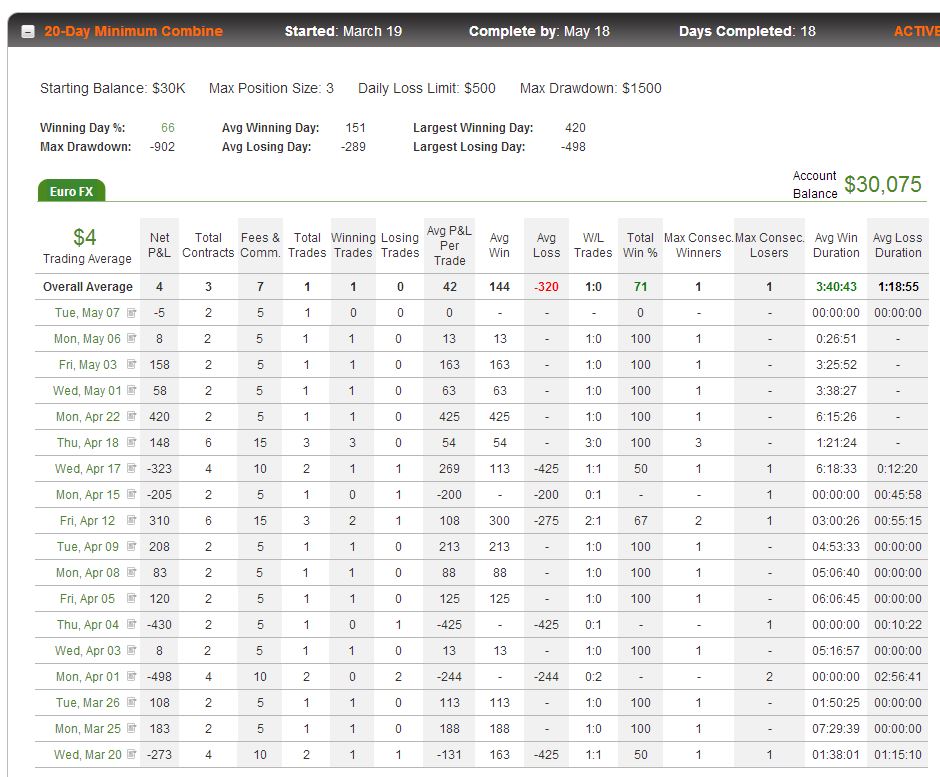Open the Mon, Apr 22 trading day
The height and width of the screenshot is (777, 940).
pos(88,417)
